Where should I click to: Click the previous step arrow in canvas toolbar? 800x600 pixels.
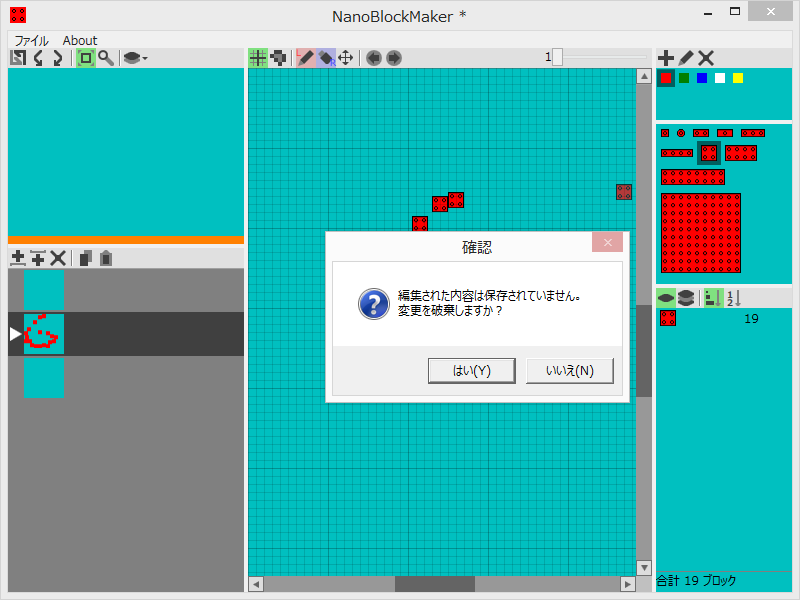click(373, 57)
